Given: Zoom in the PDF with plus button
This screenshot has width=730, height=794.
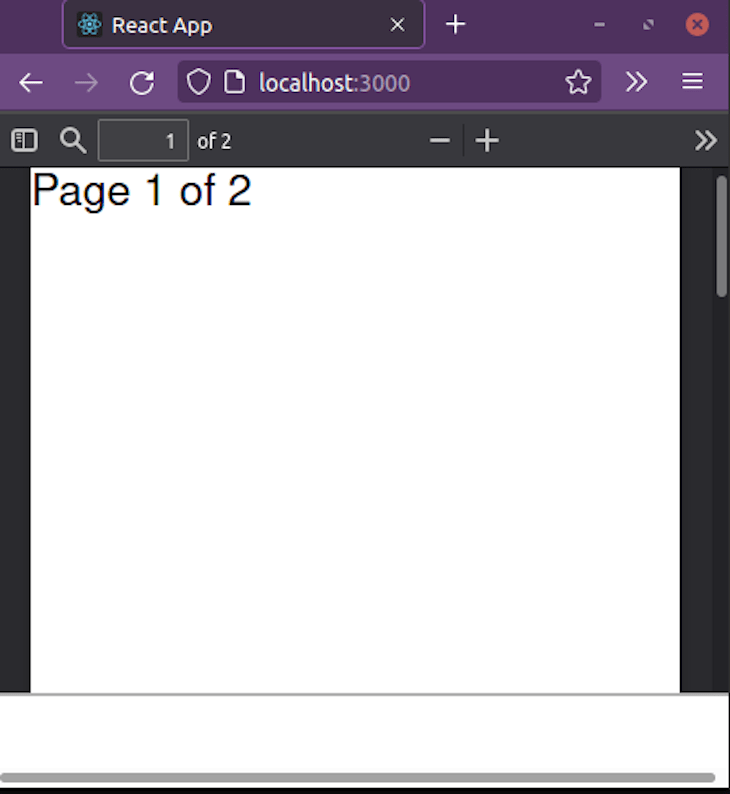Looking at the screenshot, I should (487, 140).
